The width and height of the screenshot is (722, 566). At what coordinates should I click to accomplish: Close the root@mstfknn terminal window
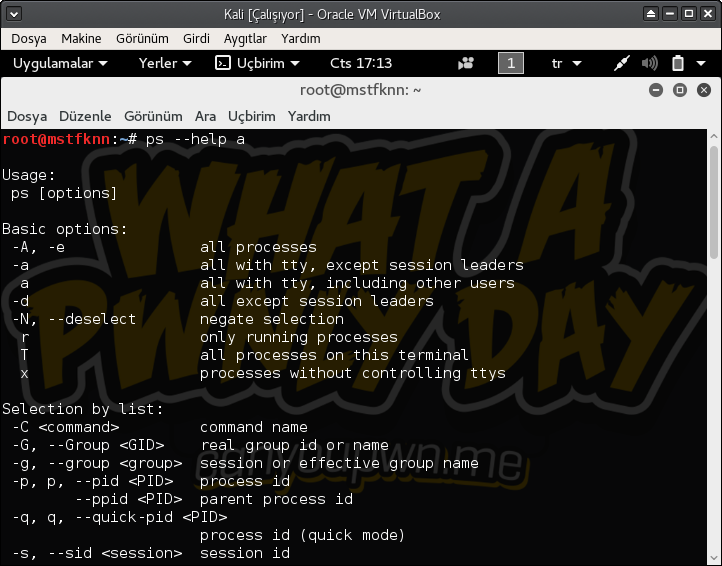pos(702,90)
